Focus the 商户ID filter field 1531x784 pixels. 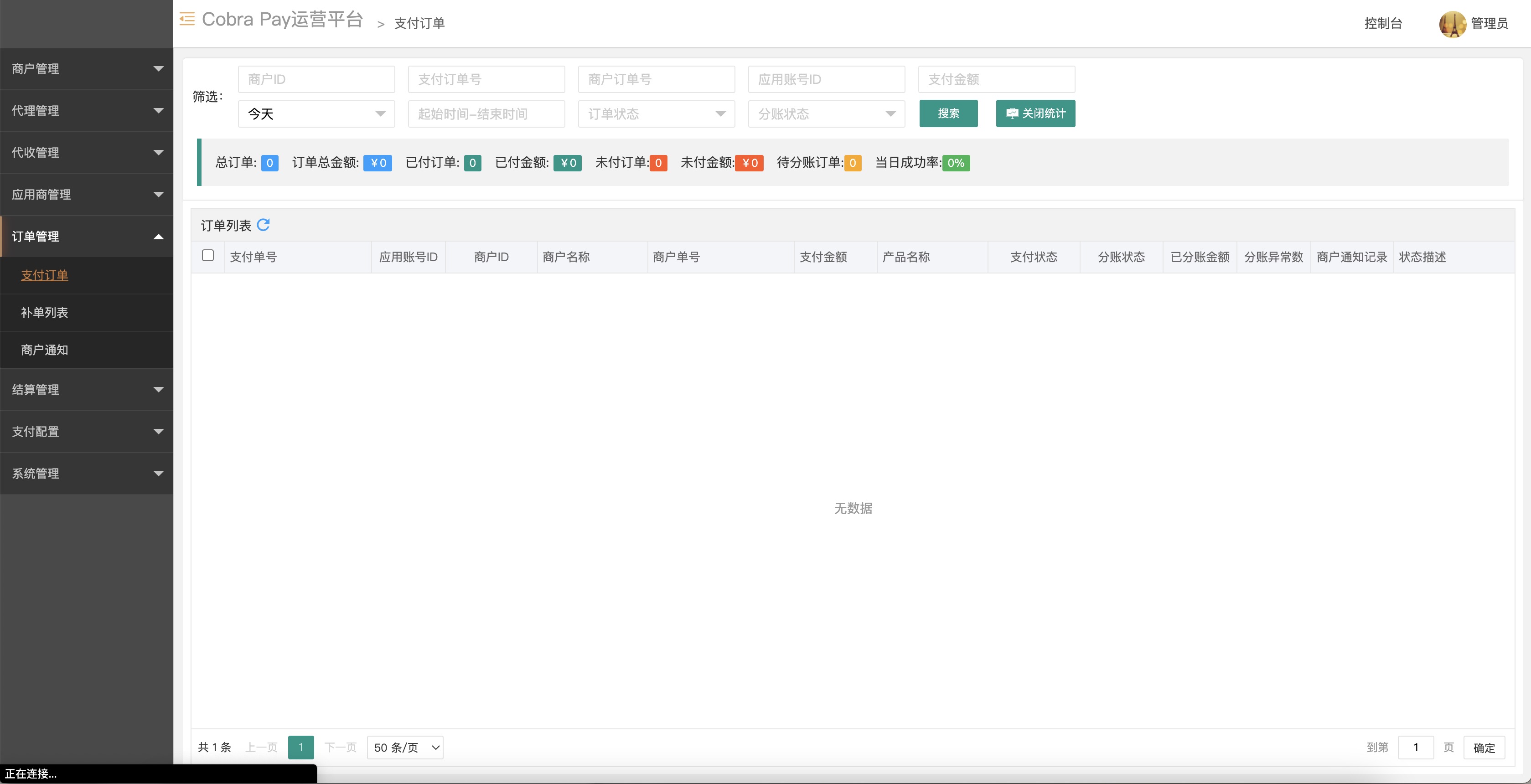316,79
